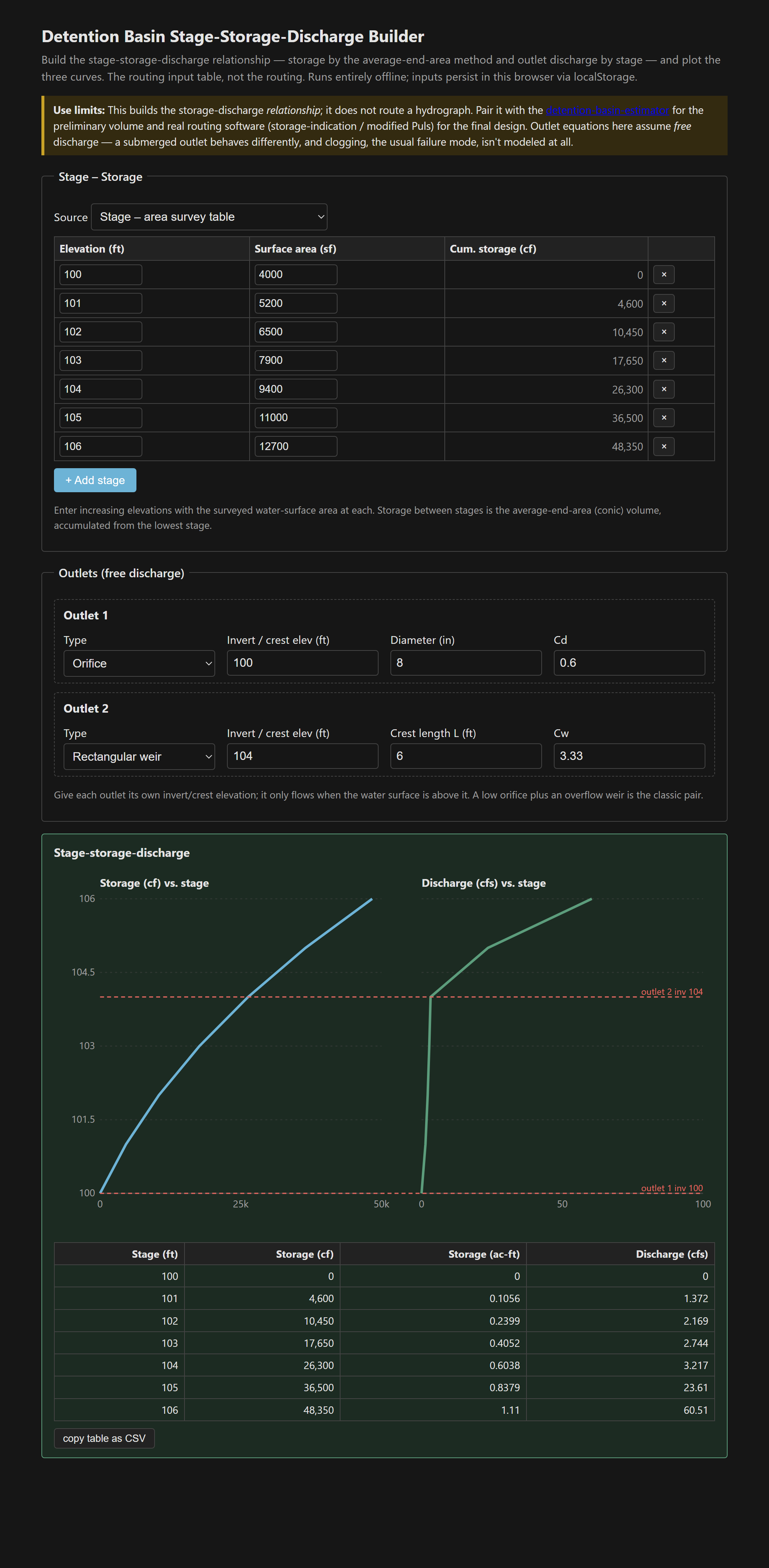Edit Outlet 1 invert elevation field
The width and height of the screenshot is (769, 1568).
coord(302,662)
